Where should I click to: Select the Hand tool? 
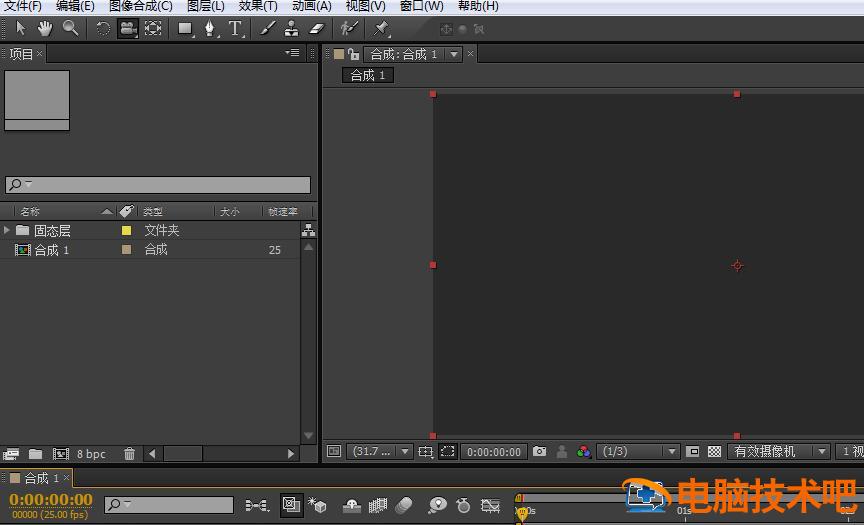tap(45, 28)
